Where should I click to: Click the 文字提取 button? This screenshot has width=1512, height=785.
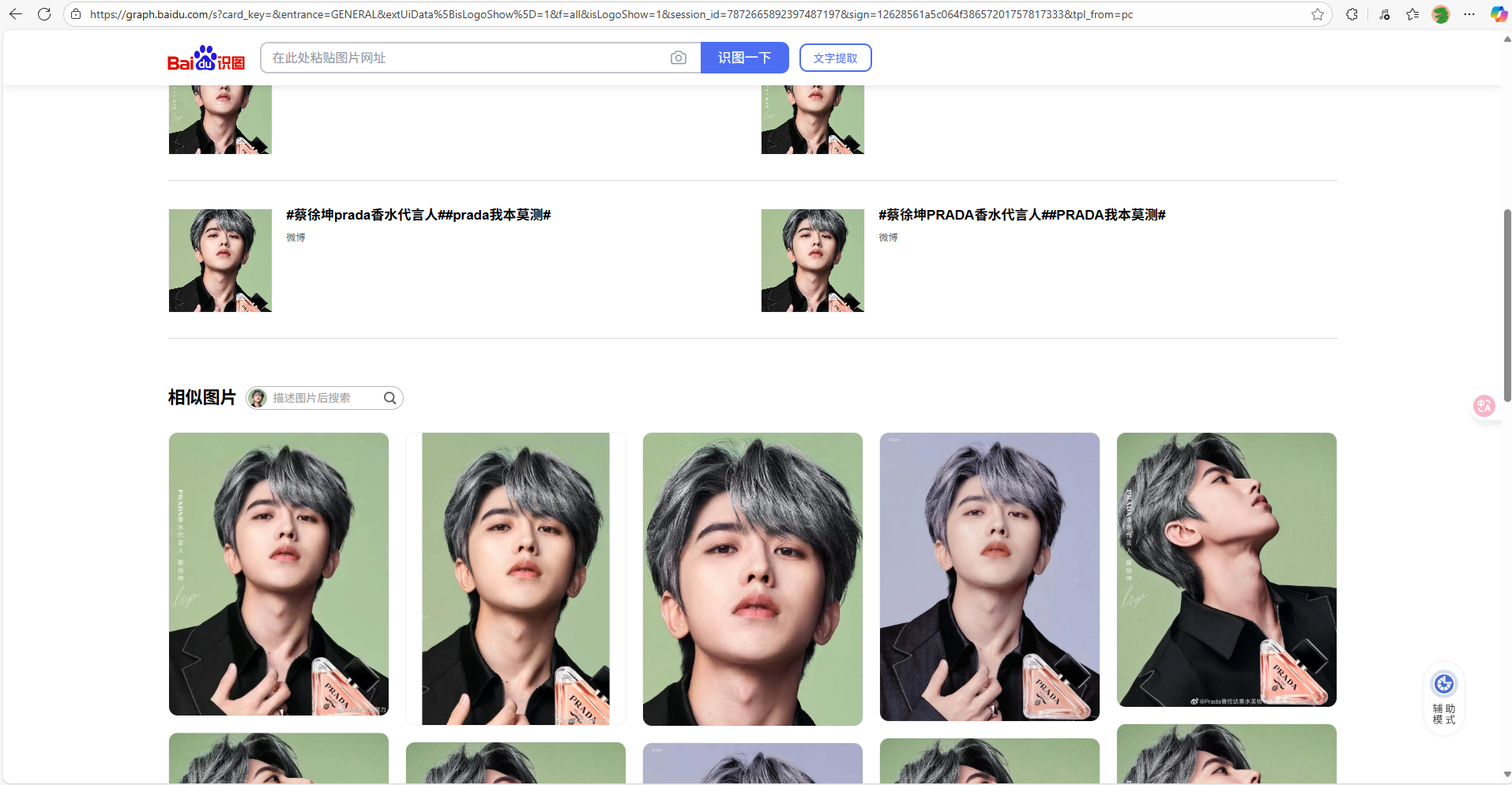835,58
